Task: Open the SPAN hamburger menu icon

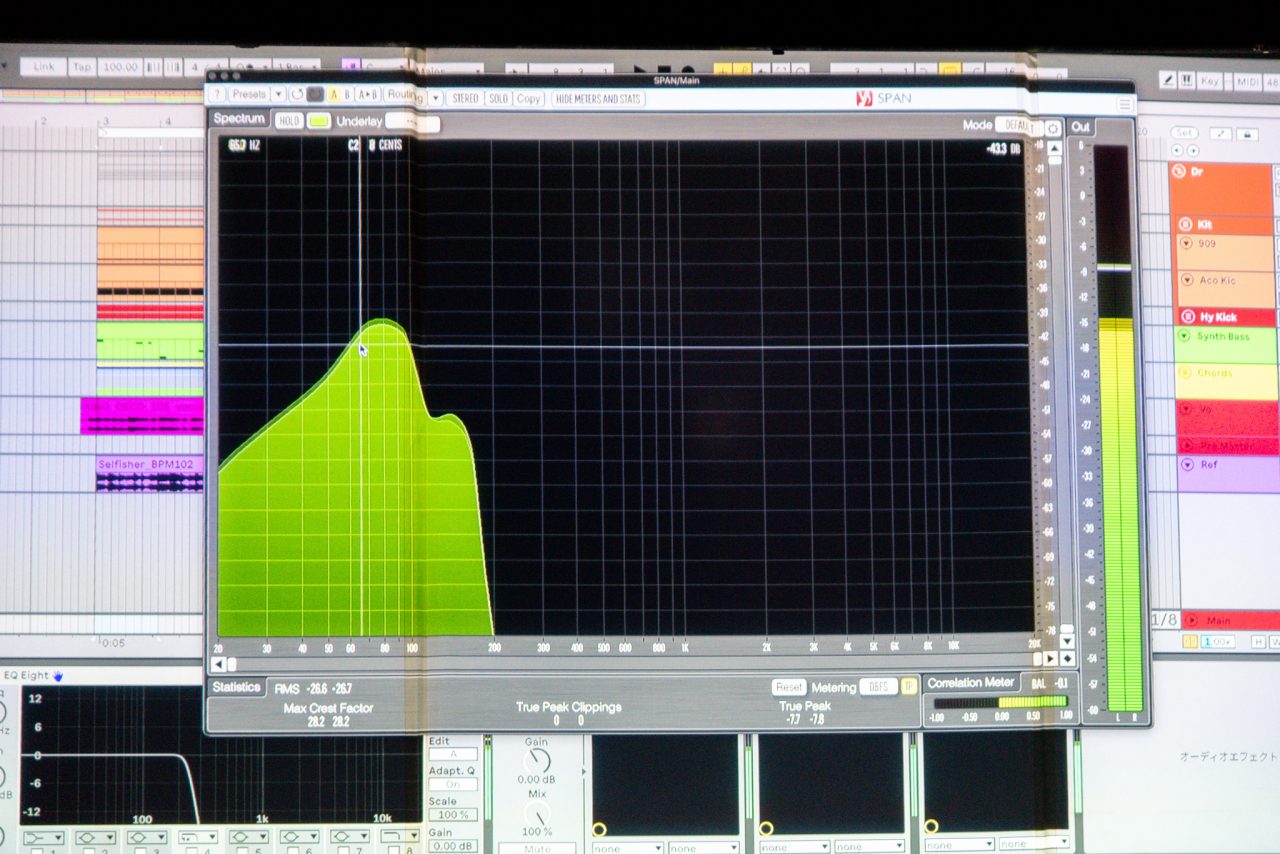Action: (x=1125, y=104)
